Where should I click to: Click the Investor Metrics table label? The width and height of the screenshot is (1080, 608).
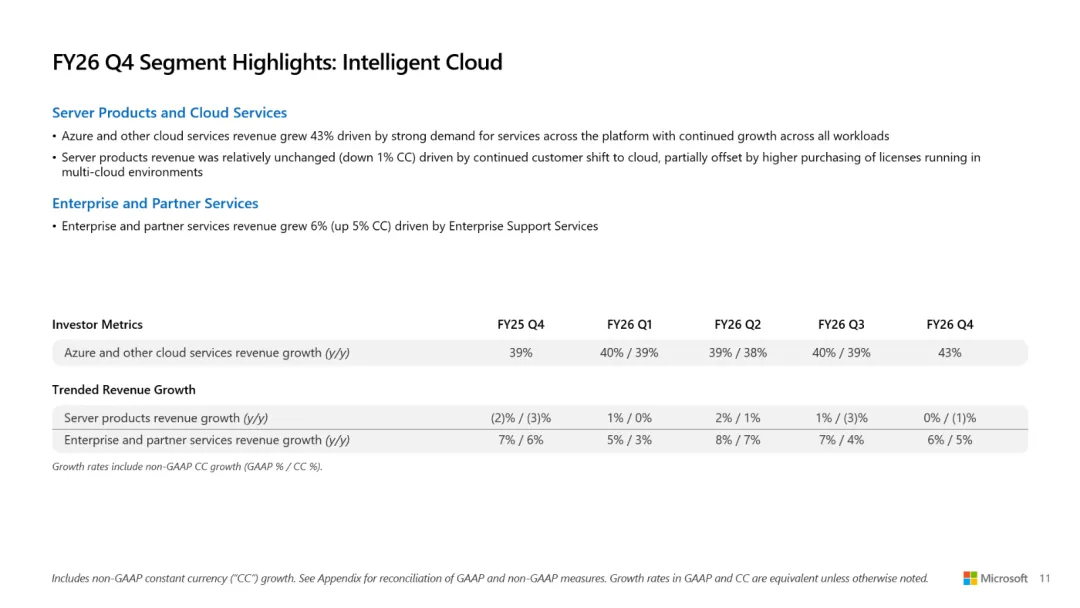point(97,324)
